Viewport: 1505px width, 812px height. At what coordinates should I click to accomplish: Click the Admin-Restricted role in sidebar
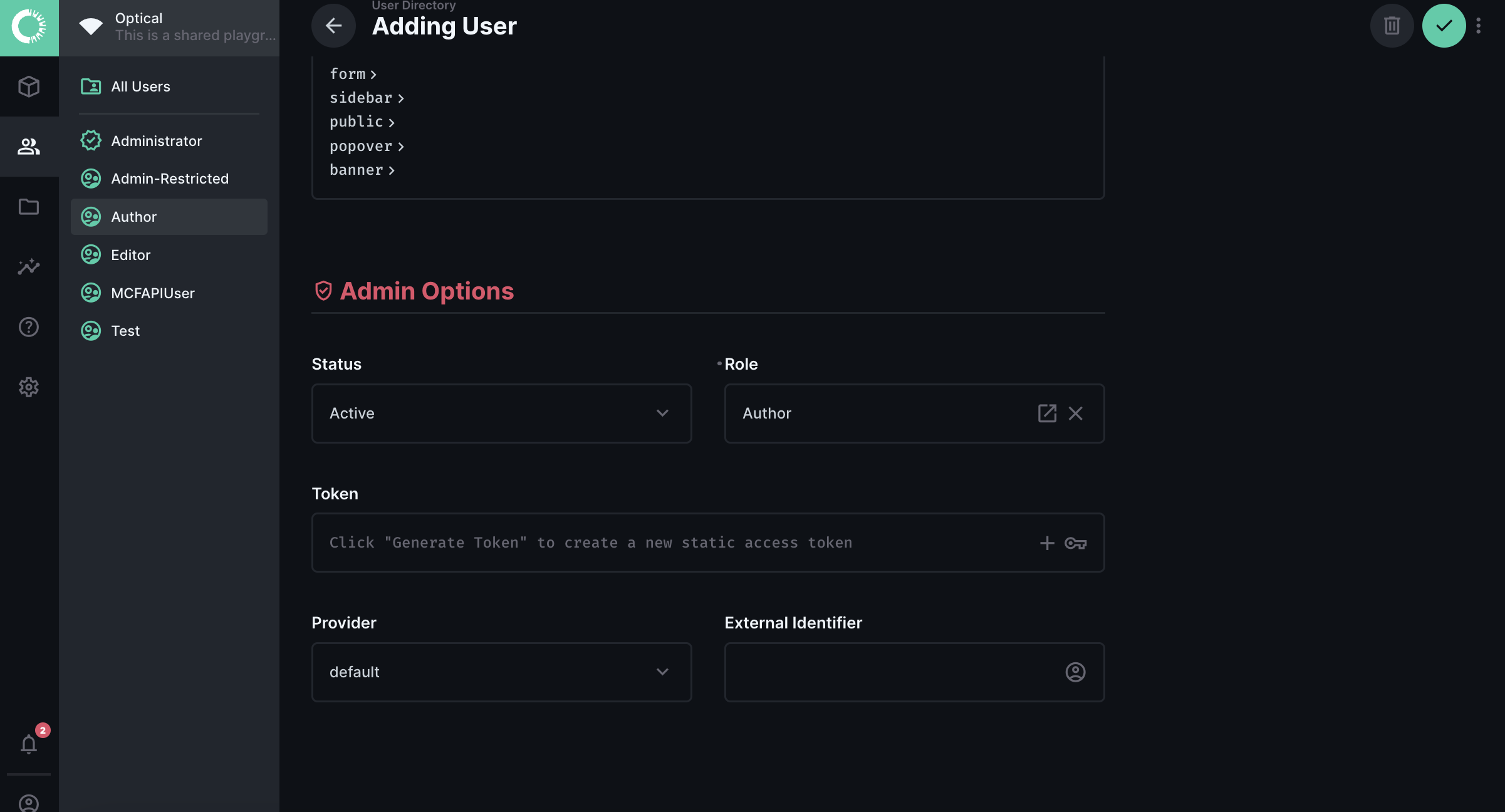(x=170, y=178)
